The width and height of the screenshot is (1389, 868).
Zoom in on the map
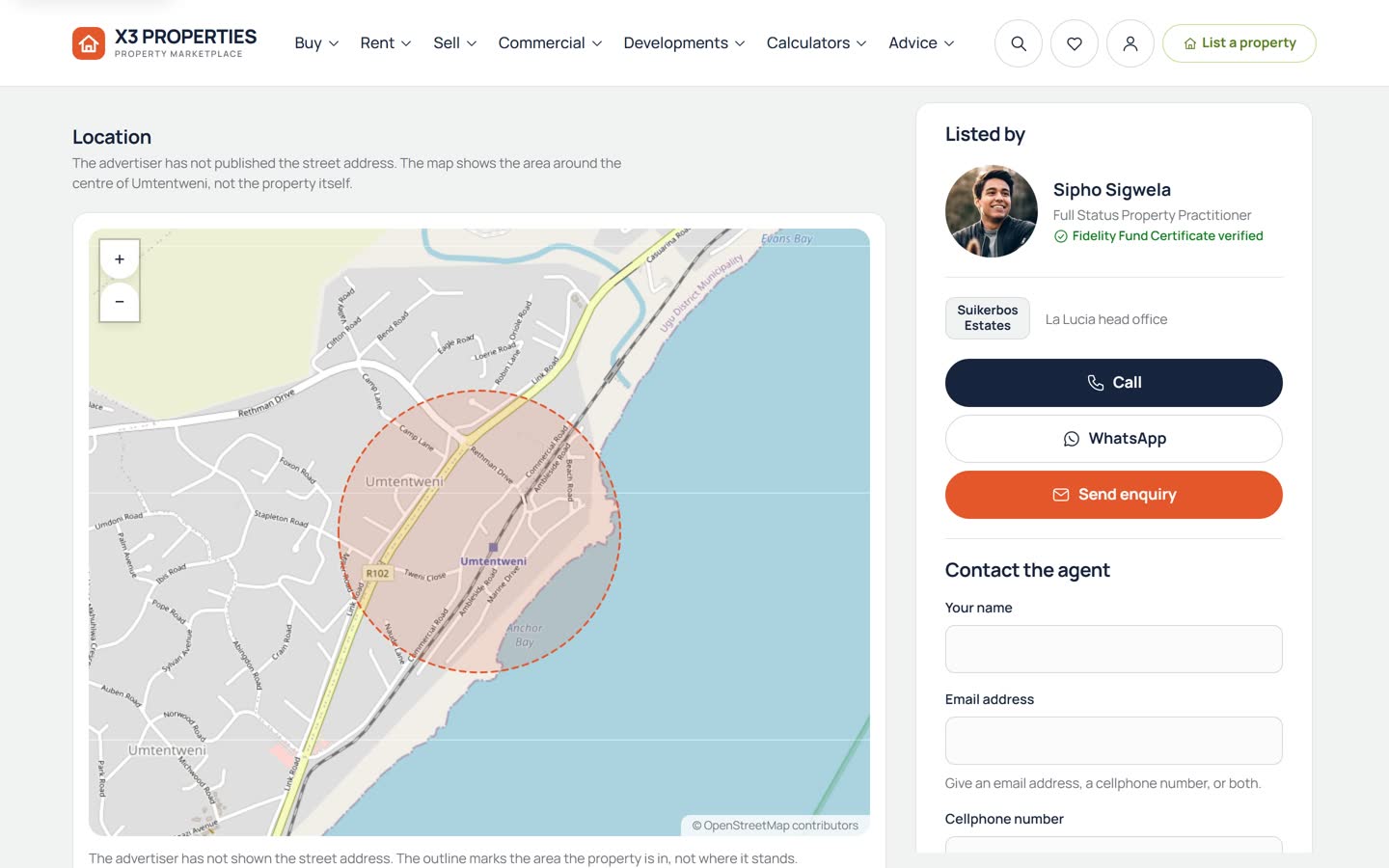120,259
